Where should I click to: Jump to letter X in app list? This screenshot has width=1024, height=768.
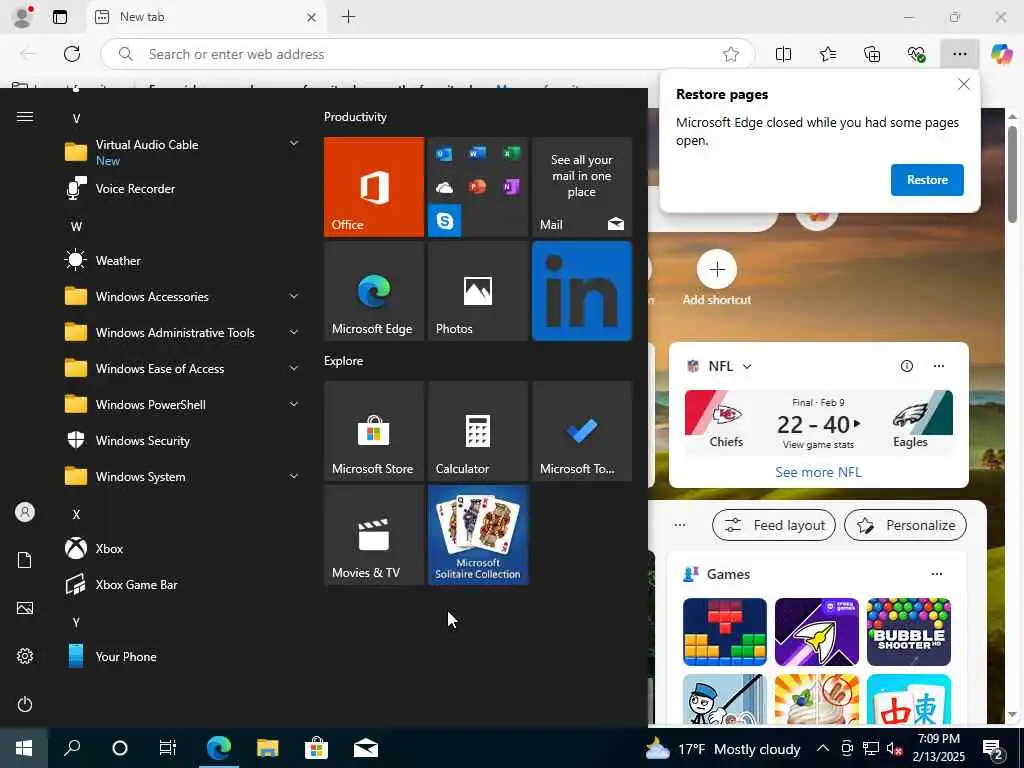point(76,515)
